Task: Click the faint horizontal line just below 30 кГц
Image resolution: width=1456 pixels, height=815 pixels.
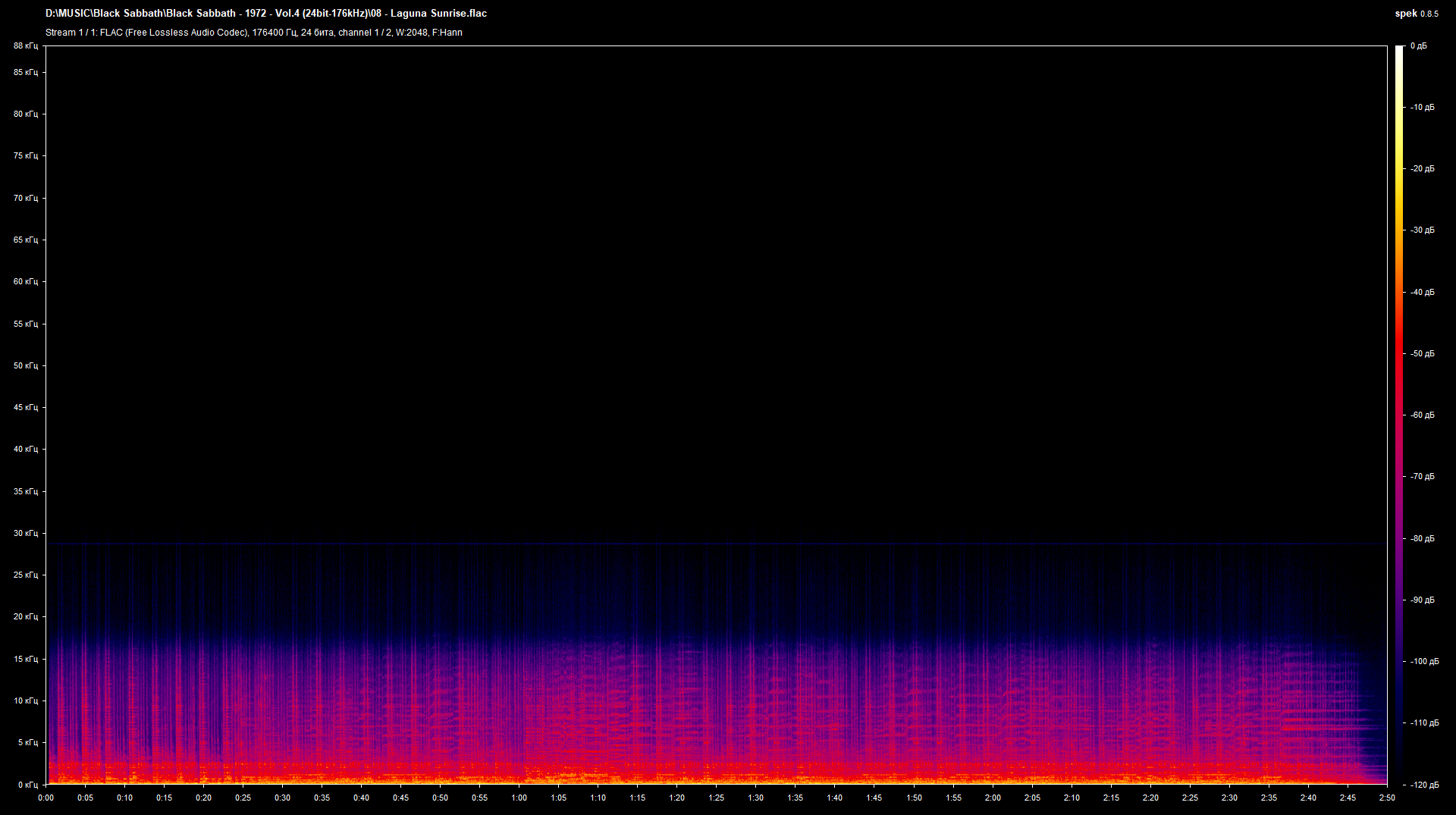Action: coord(716,544)
